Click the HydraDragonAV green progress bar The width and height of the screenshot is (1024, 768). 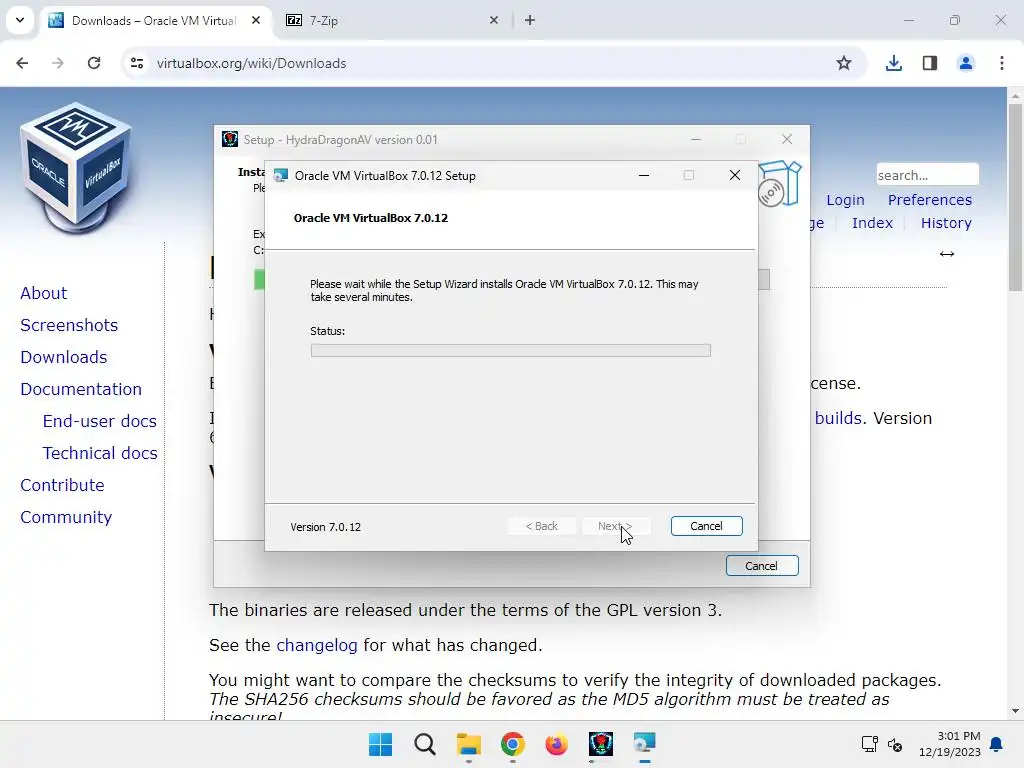259,279
